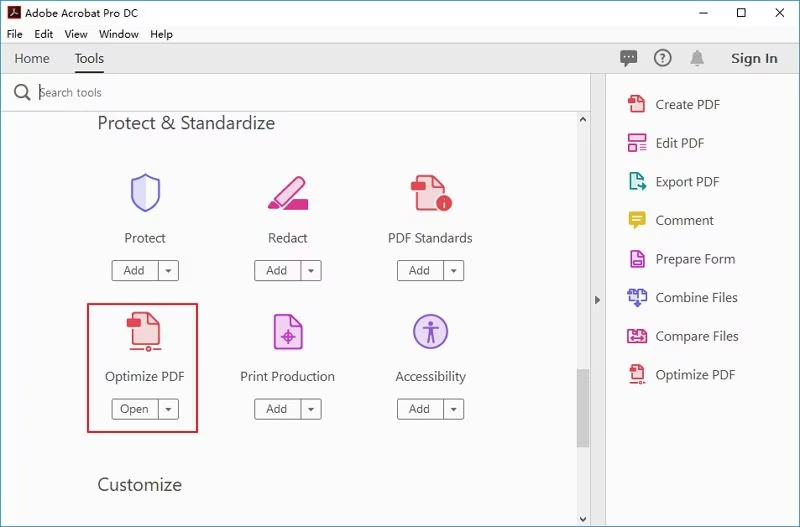This screenshot has width=800, height=527.
Task: Click the Comment speech bubble icon in the sidebar
Action: [x=637, y=220]
